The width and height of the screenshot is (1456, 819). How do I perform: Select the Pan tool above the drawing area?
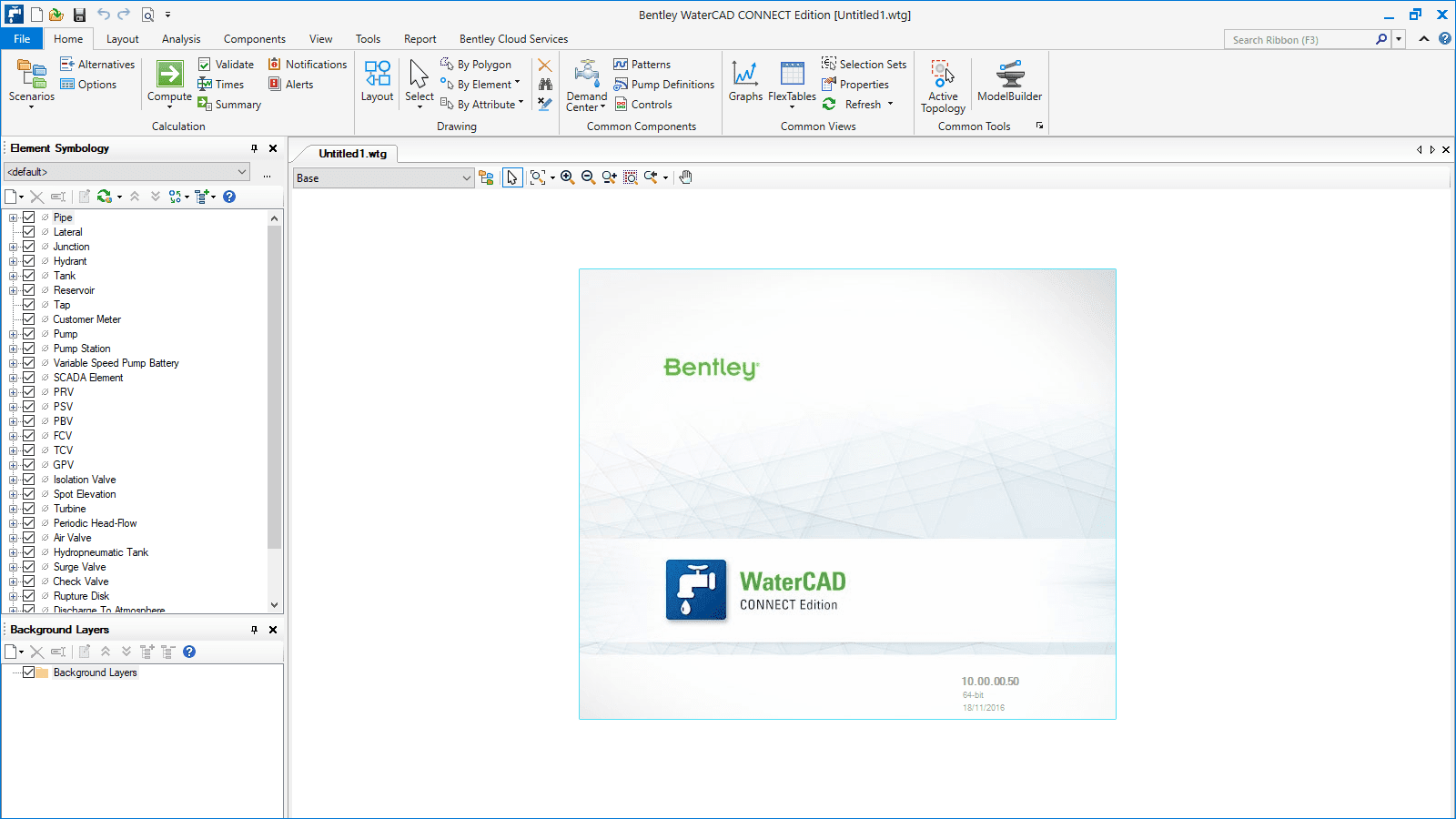[685, 177]
